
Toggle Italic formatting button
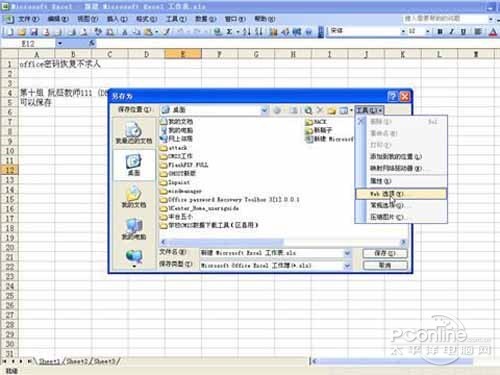tap(452, 32)
